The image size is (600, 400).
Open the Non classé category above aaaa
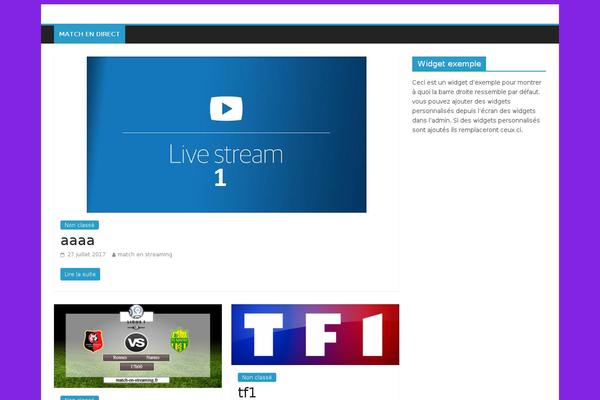point(80,225)
